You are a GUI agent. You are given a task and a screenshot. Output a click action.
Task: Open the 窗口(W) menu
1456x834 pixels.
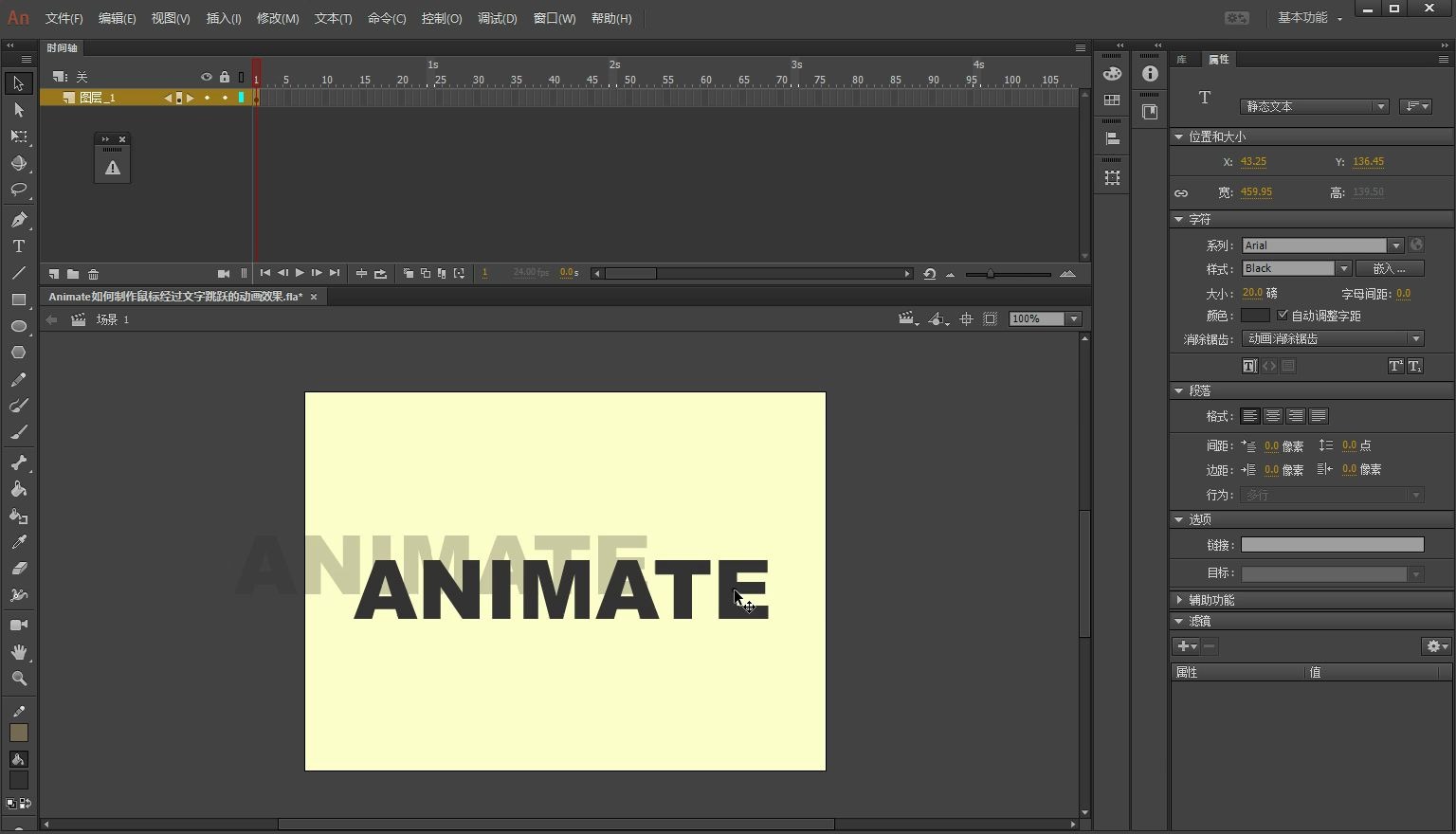click(x=554, y=18)
